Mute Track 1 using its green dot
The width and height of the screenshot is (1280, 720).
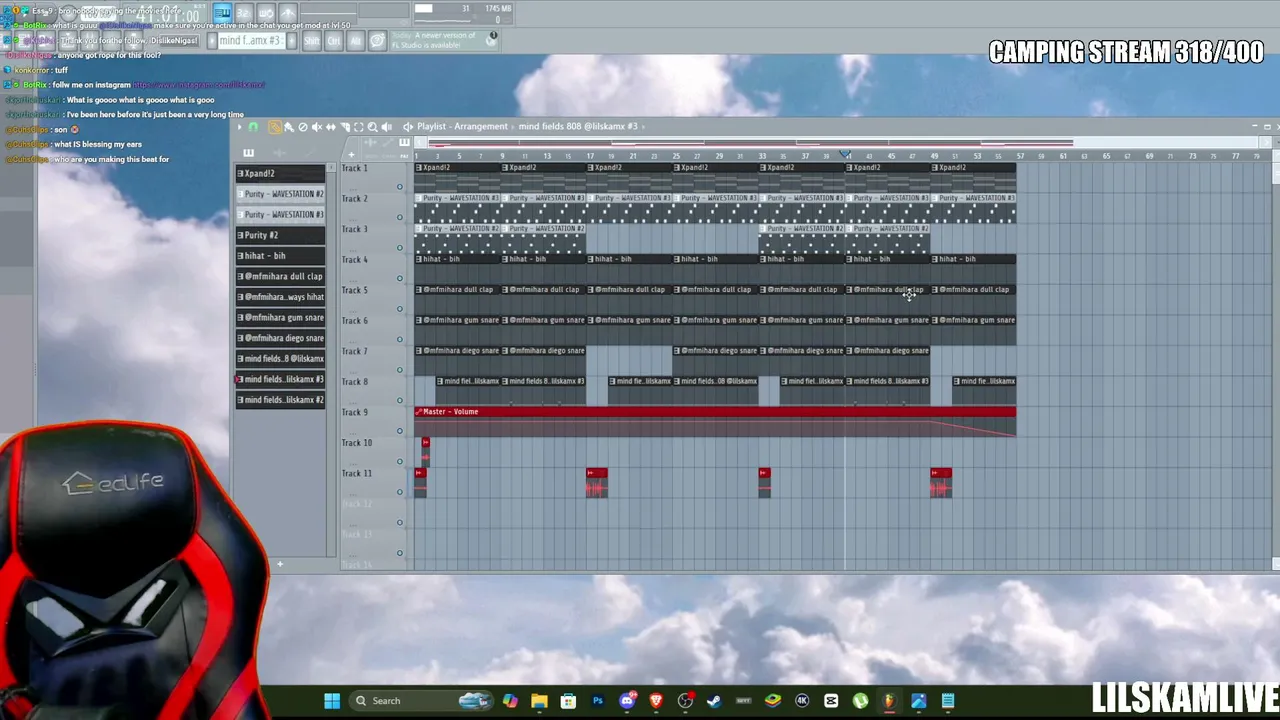tap(400, 187)
